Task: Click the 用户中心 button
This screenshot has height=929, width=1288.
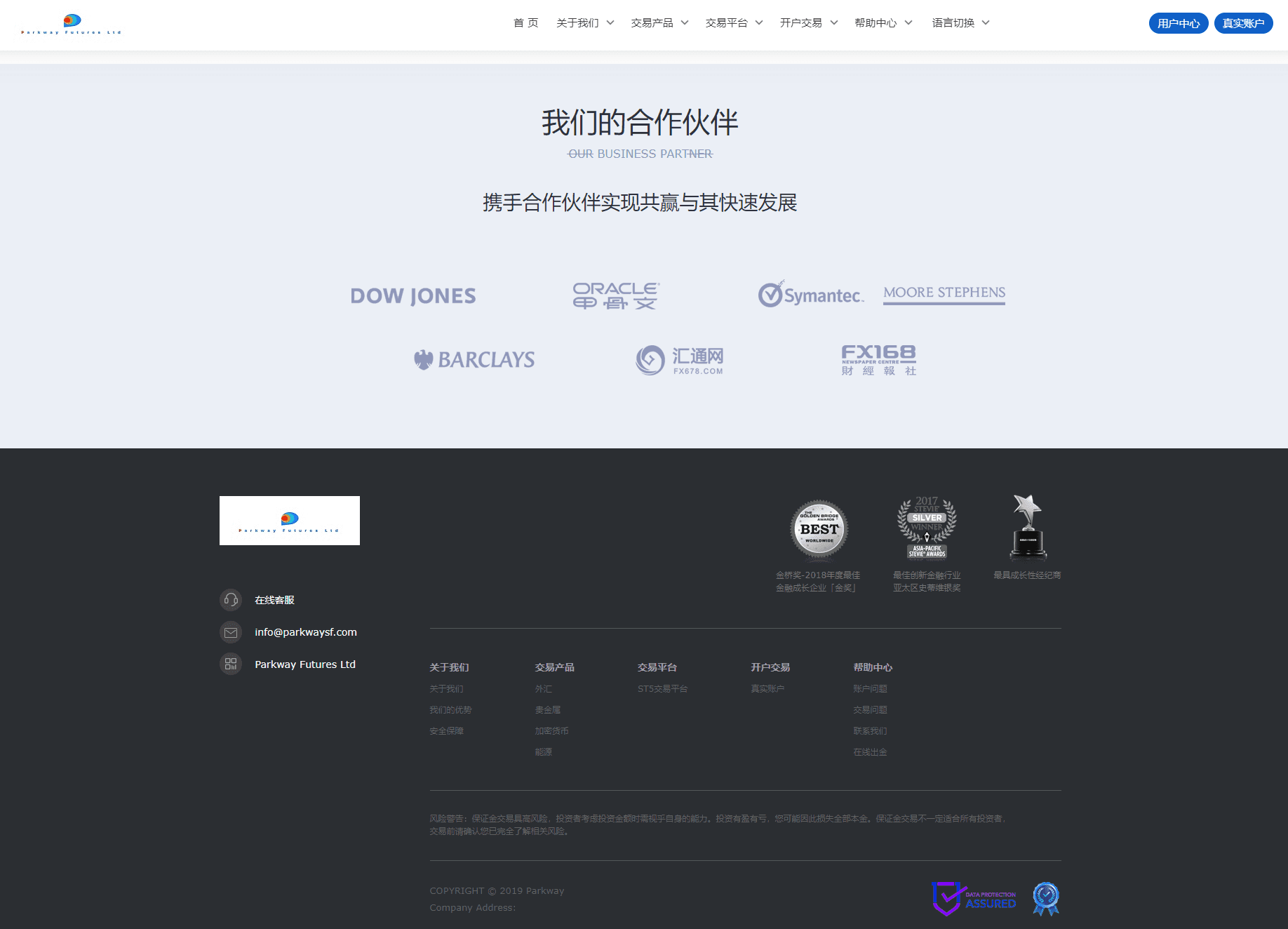Action: pyautogui.click(x=1179, y=23)
